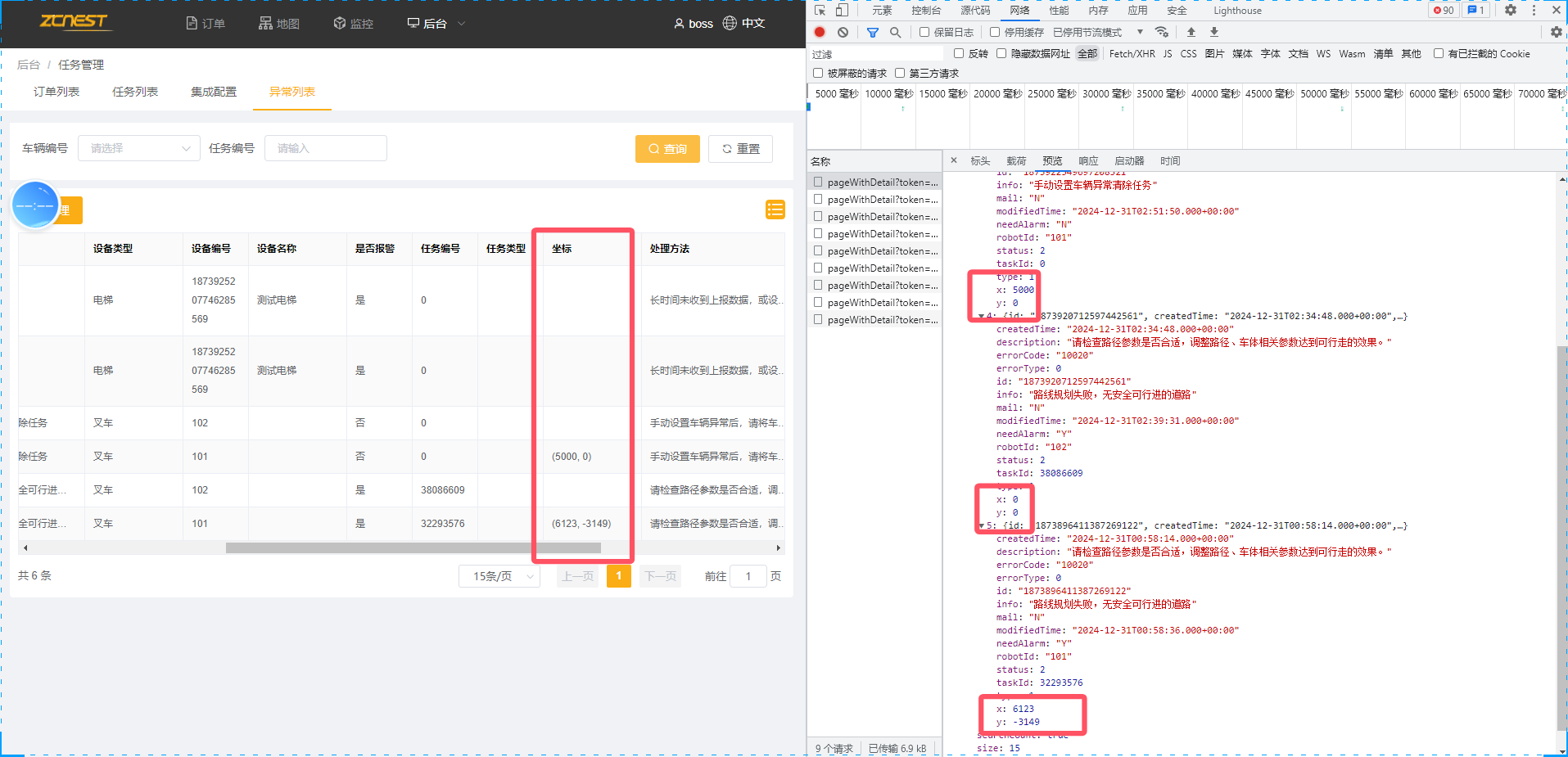Check the first pageWithDetail request checkbox
1568x757 pixels.
818,182
